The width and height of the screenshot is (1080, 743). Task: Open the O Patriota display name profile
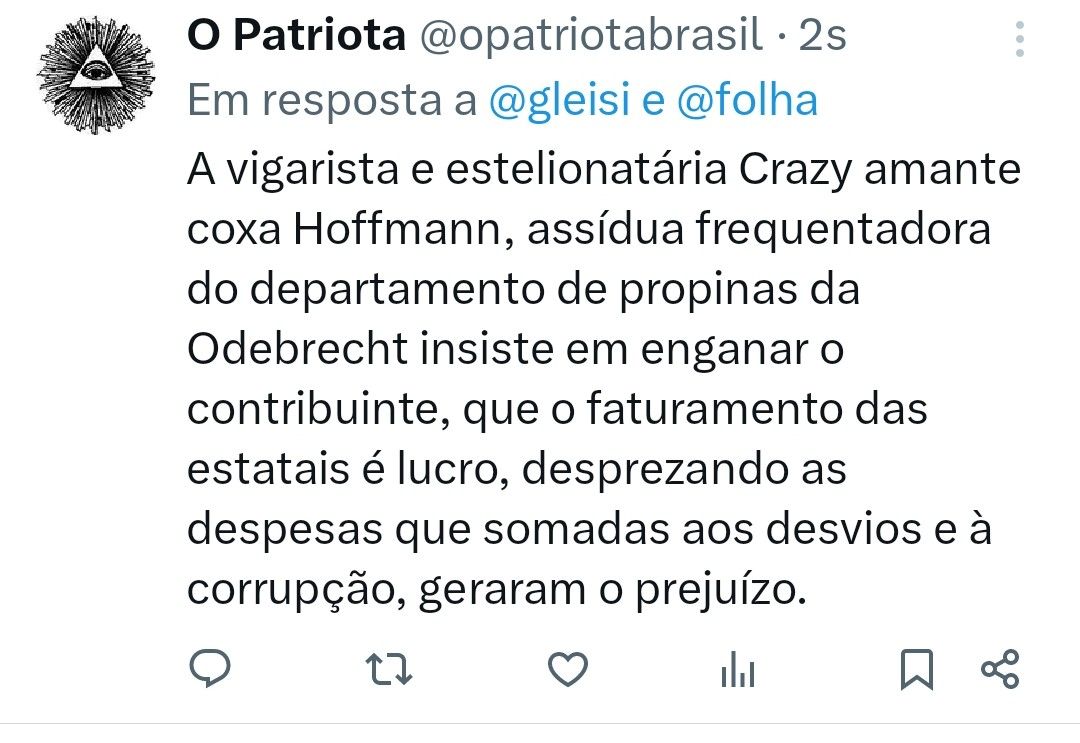[x=297, y=35]
